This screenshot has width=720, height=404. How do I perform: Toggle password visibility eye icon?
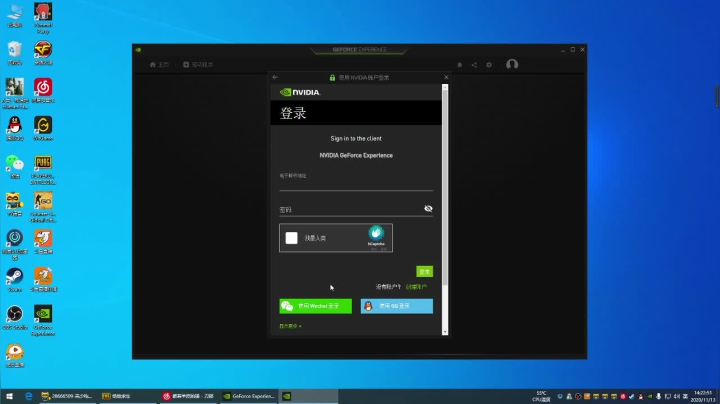(428, 209)
